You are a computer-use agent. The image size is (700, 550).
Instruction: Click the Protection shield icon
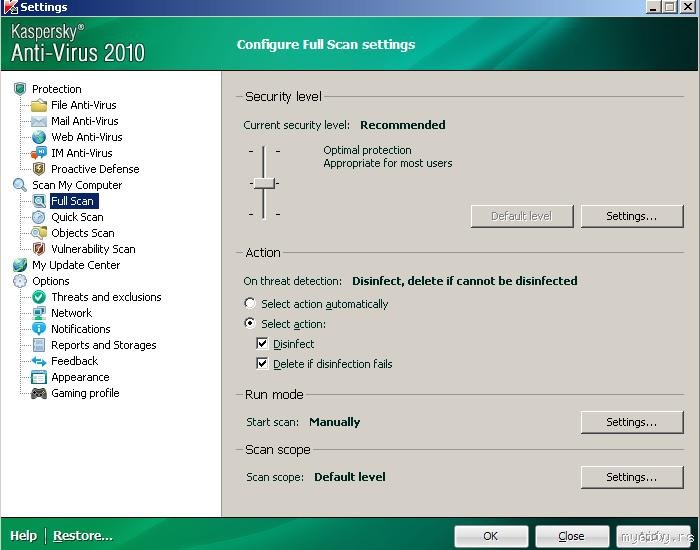[x=20, y=89]
